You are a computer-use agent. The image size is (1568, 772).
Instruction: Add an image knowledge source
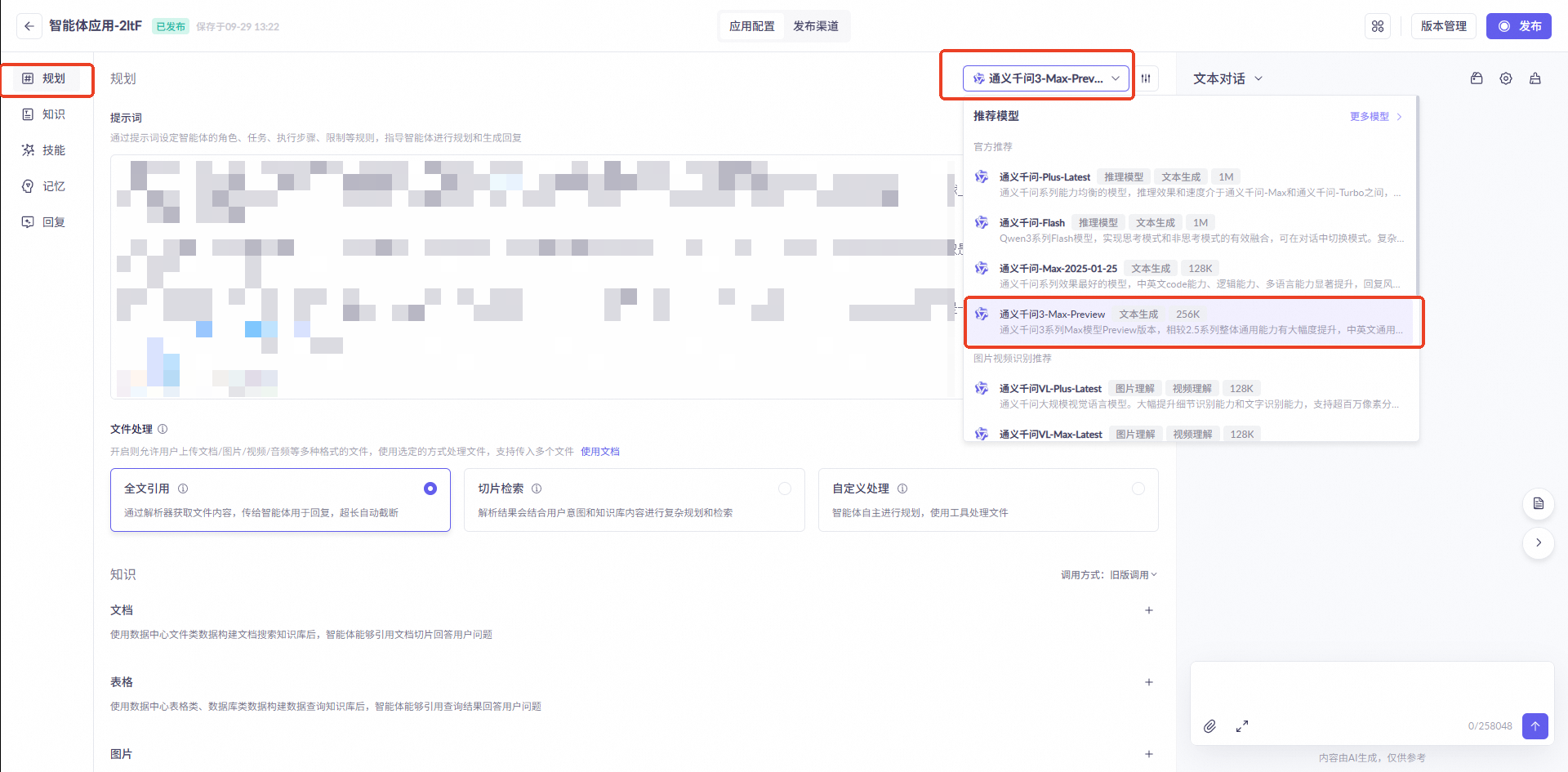[1149, 754]
